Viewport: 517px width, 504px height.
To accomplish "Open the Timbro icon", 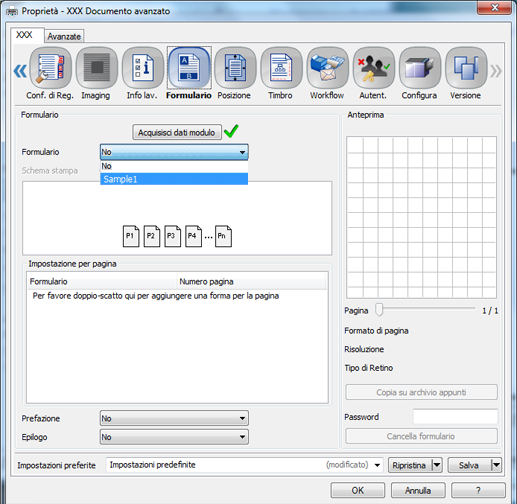I will click(281, 68).
